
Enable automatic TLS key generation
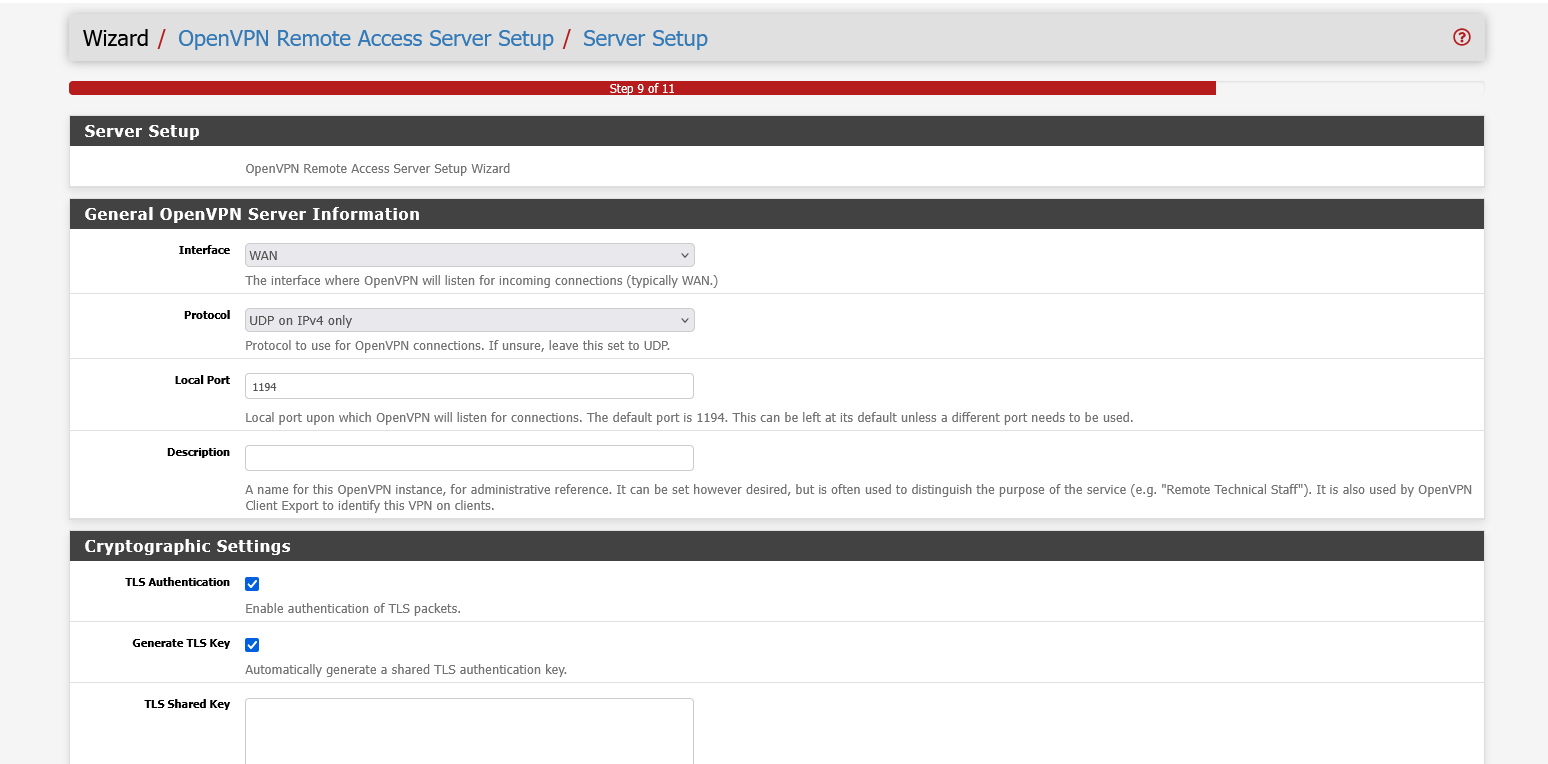[x=252, y=644]
